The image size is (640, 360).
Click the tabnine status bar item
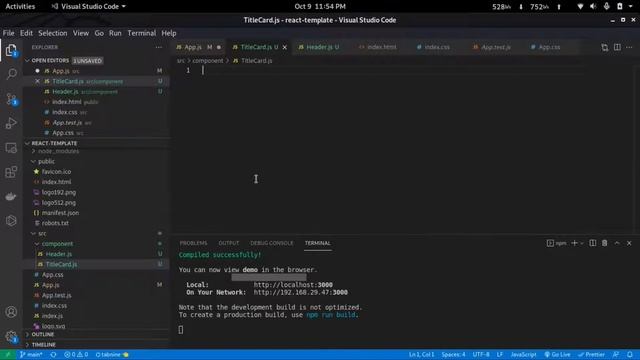[112, 355]
